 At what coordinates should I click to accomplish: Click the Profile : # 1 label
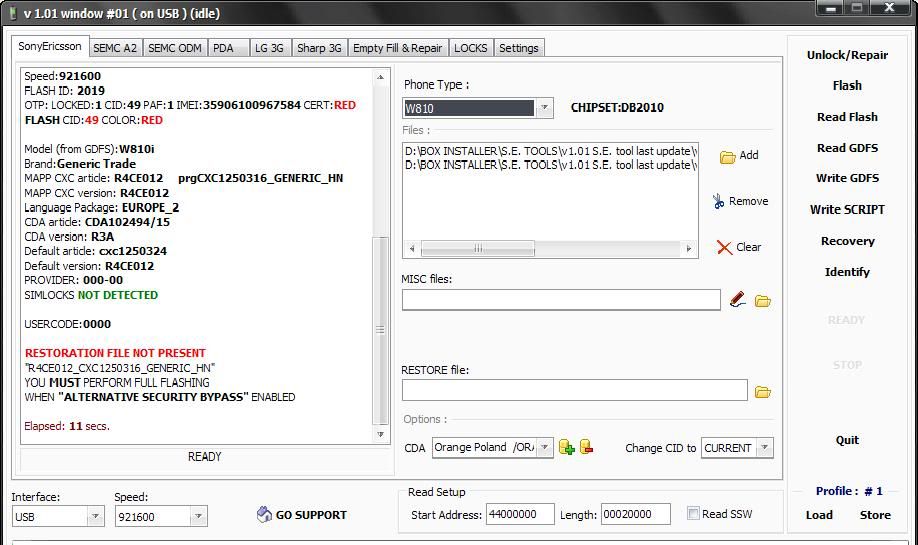coord(849,491)
